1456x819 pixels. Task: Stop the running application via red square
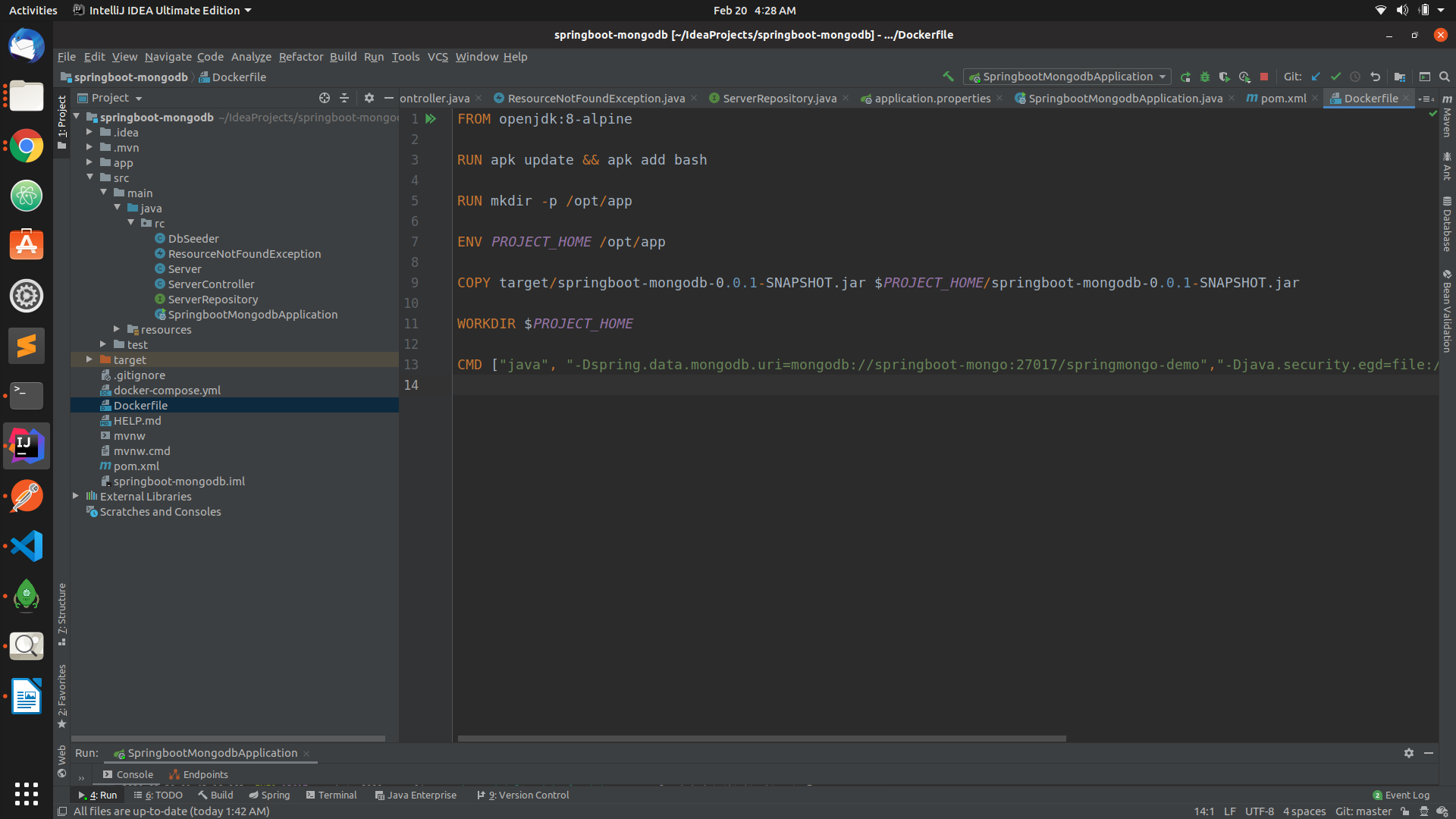point(1264,77)
